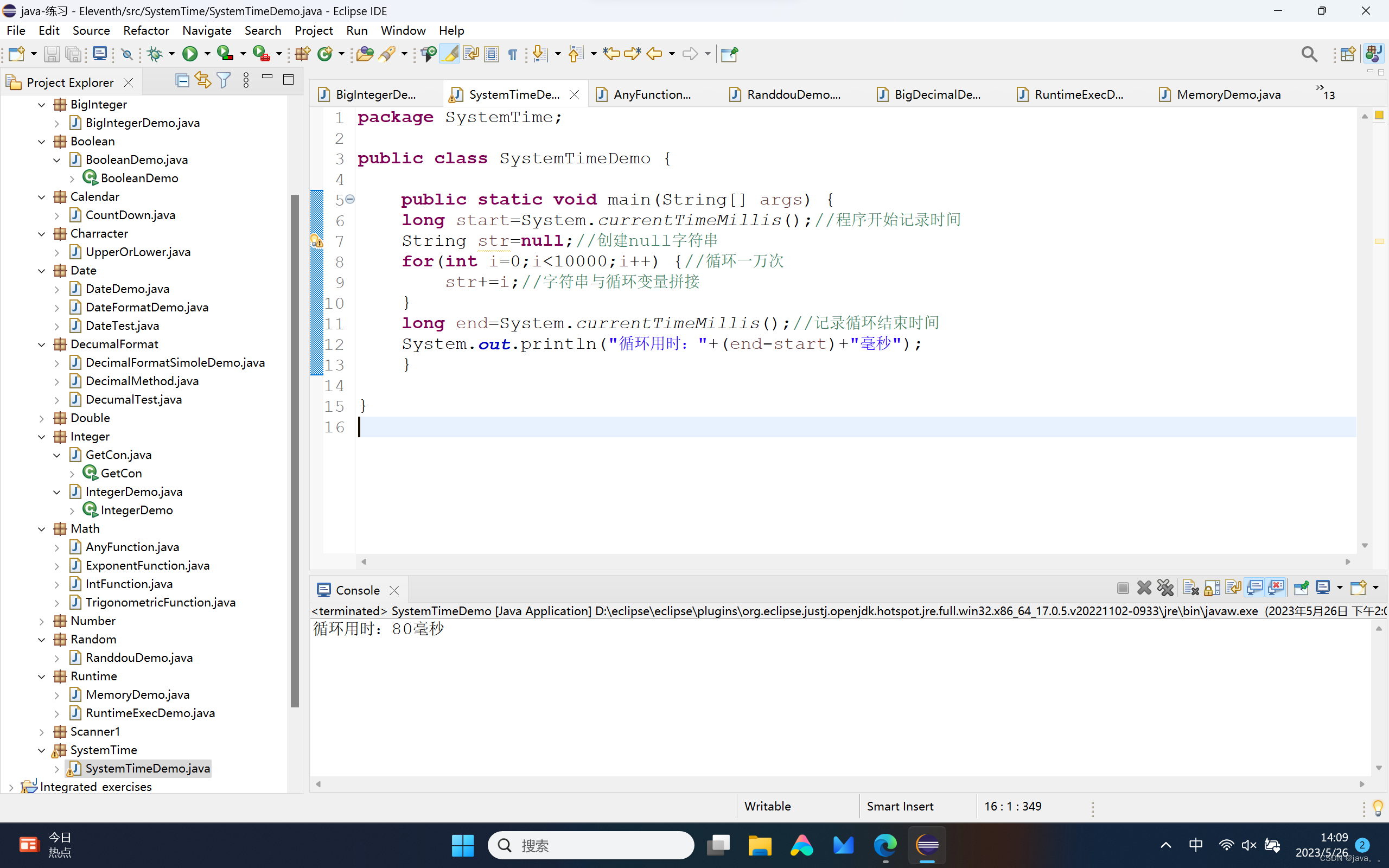Collapse the Math package node
The image size is (1389, 868).
pos(42,529)
